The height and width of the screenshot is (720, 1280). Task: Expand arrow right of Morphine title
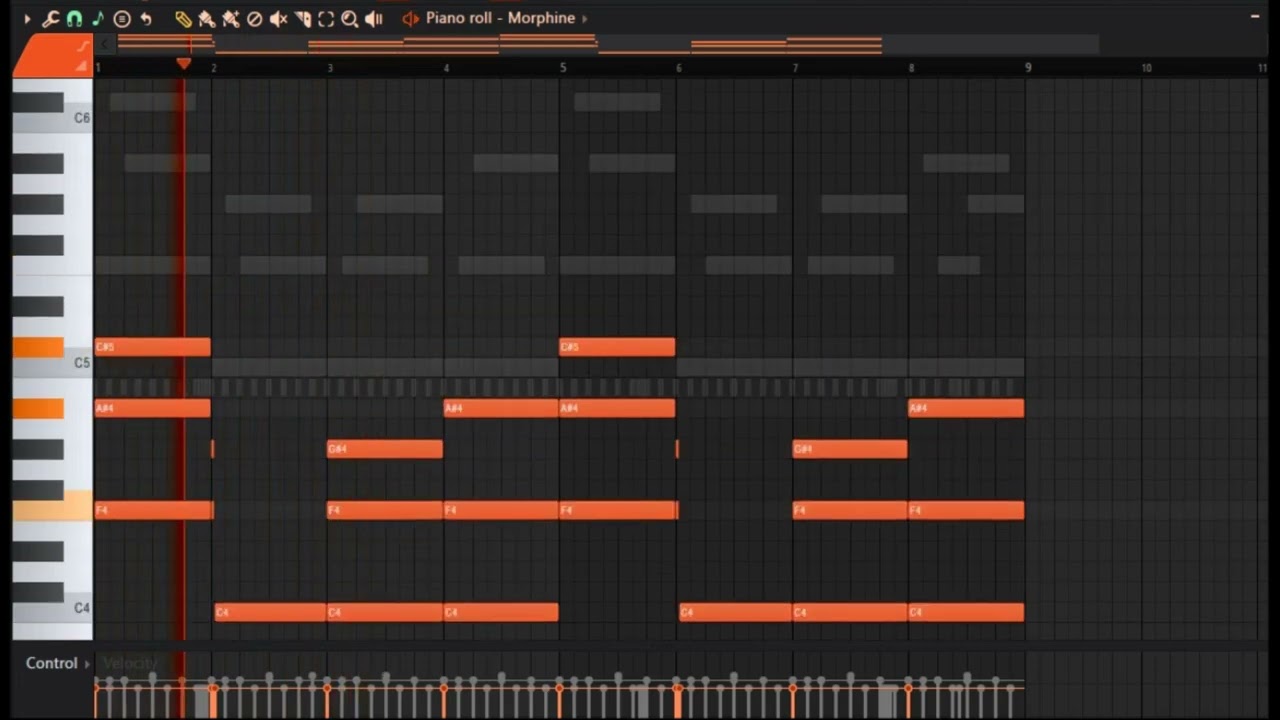585,18
